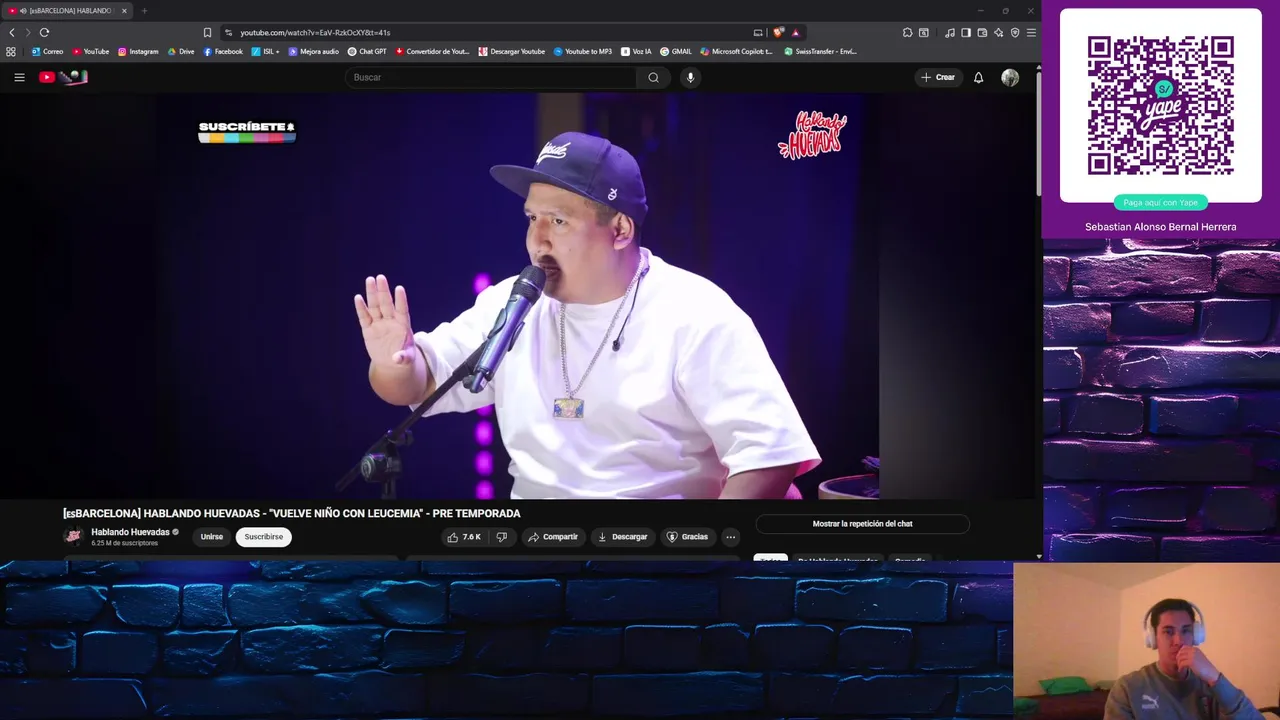Go to the YouTube home logo
This screenshot has width=1280, height=720.
click(x=63, y=77)
